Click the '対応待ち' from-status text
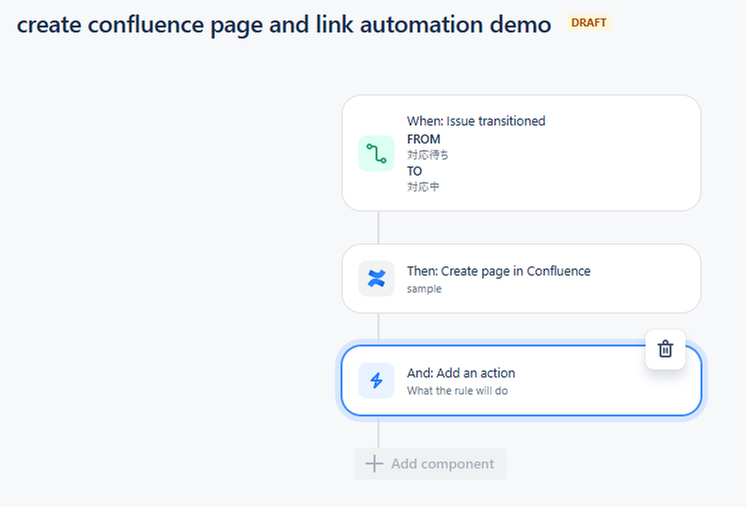 [428, 155]
